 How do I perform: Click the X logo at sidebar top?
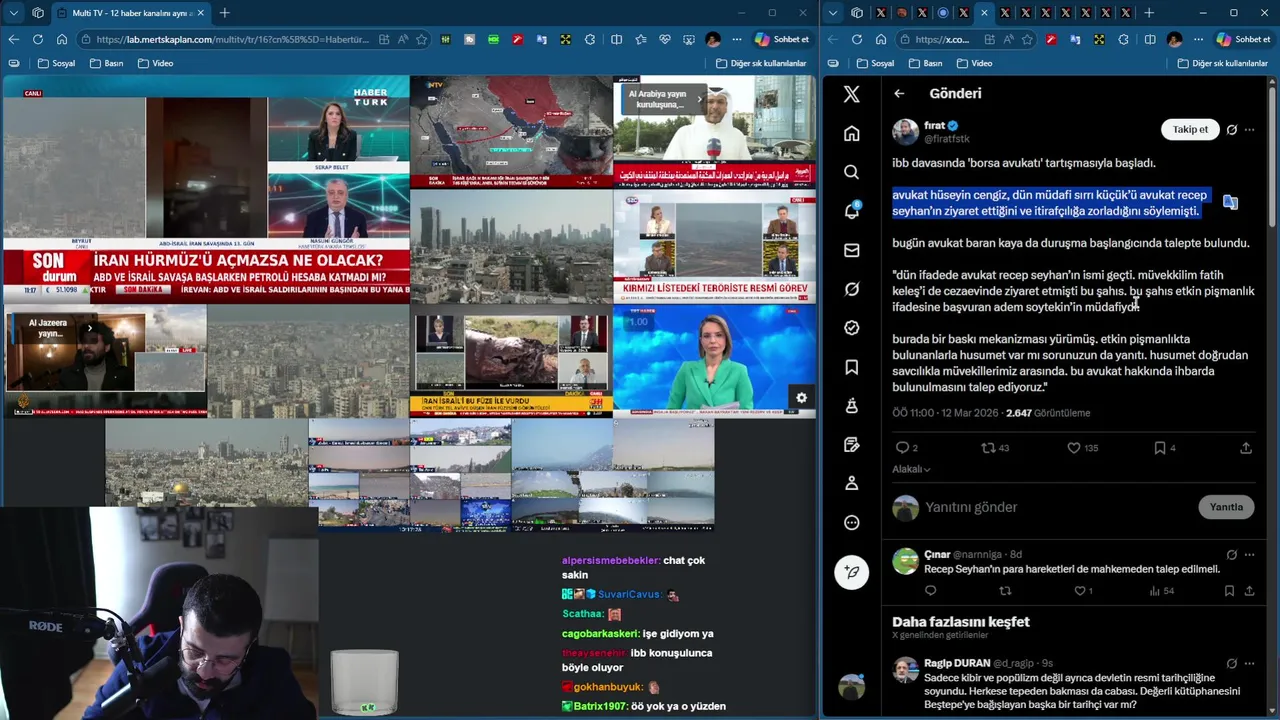(x=851, y=94)
